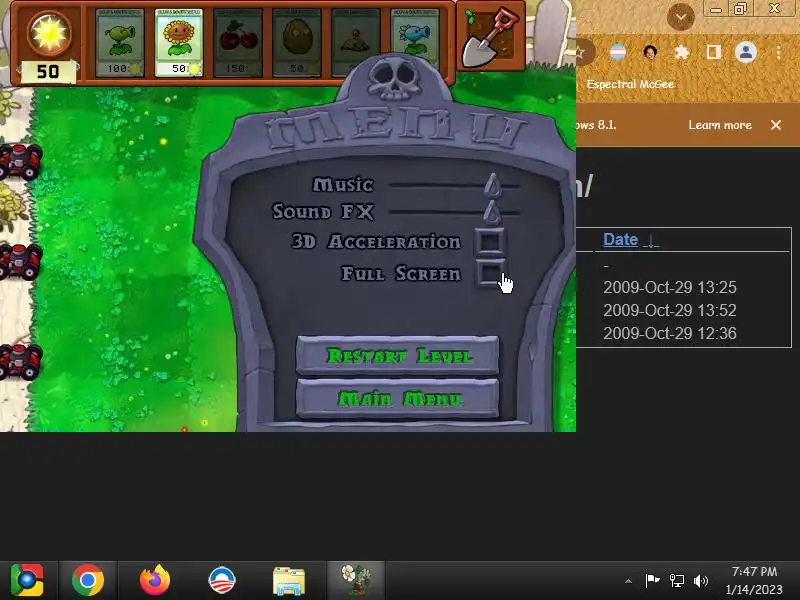Screen dimensions: 800x600
Task: Open the Espectral McGee bookmark
Action: (x=630, y=84)
